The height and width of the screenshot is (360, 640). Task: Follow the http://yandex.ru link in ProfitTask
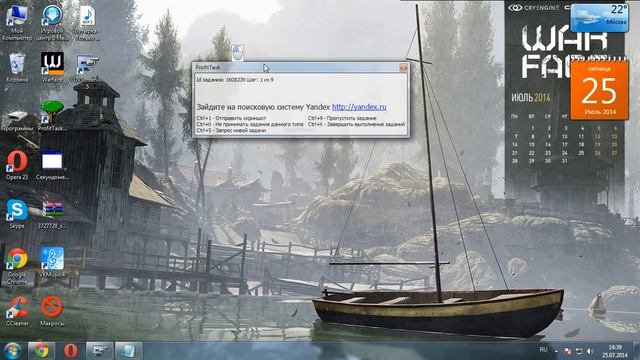[359, 107]
